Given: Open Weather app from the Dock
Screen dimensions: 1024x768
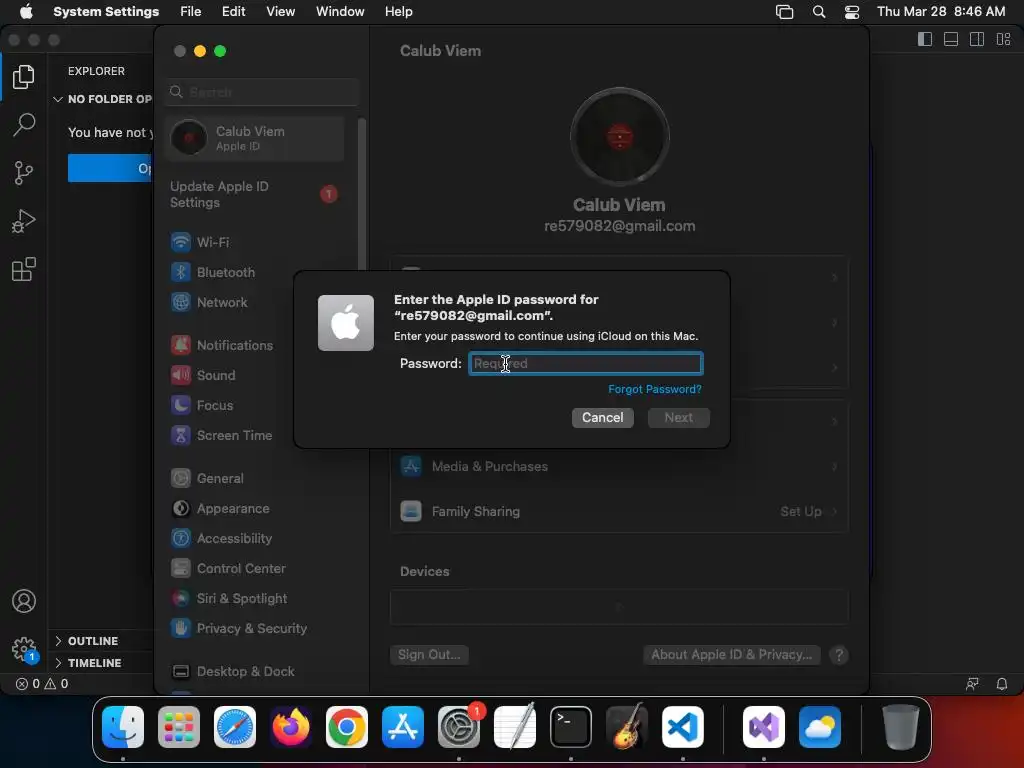Looking at the screenshot, I should tap(820, 727).
